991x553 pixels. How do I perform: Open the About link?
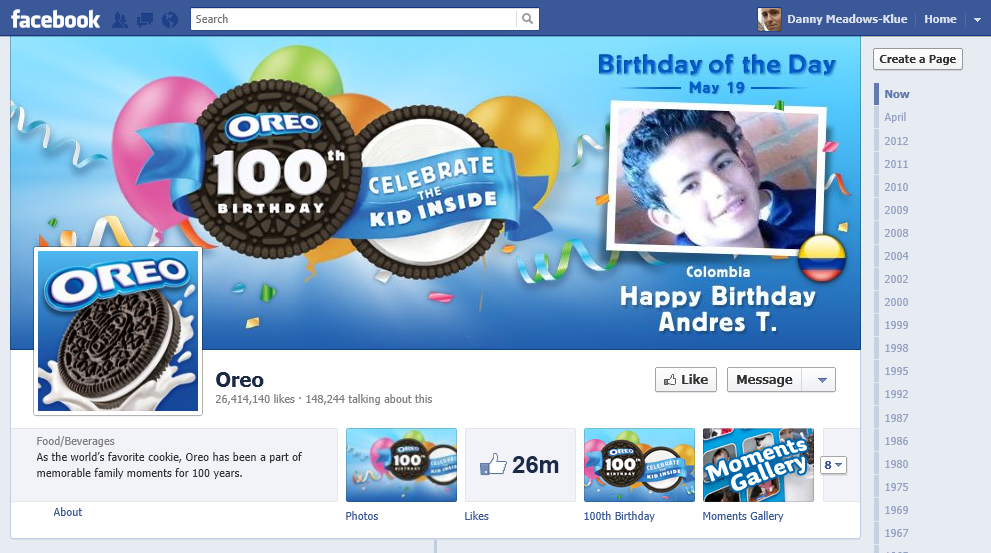coord(68,512)
